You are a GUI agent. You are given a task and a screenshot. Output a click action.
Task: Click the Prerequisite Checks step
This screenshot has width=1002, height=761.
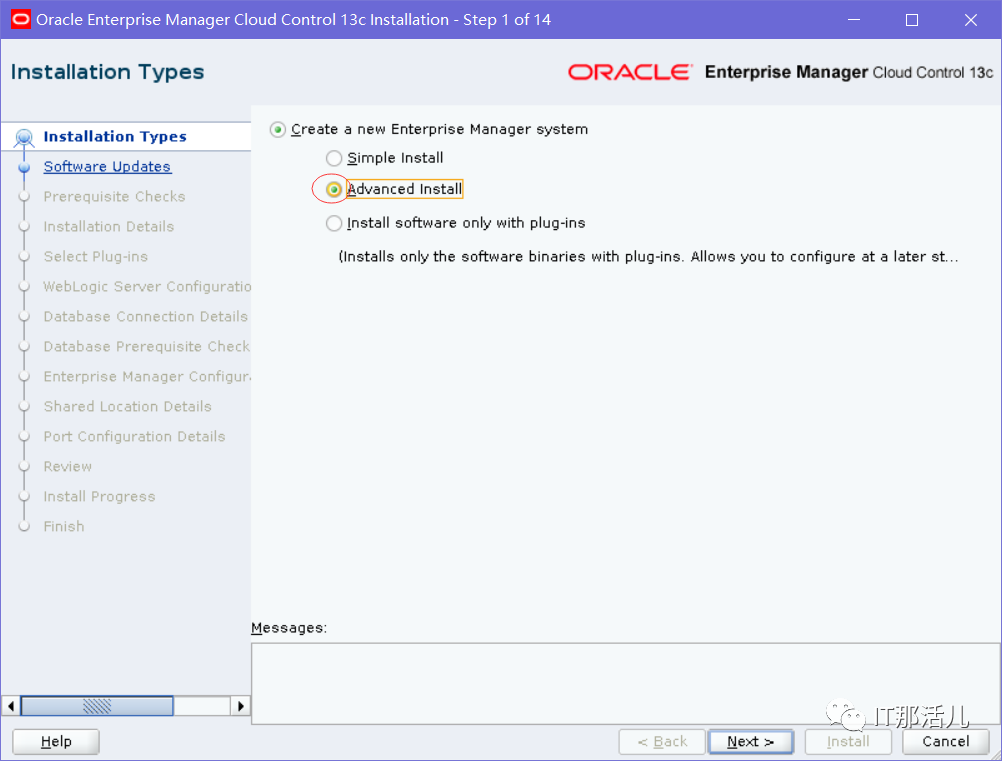tap(114, 197)
